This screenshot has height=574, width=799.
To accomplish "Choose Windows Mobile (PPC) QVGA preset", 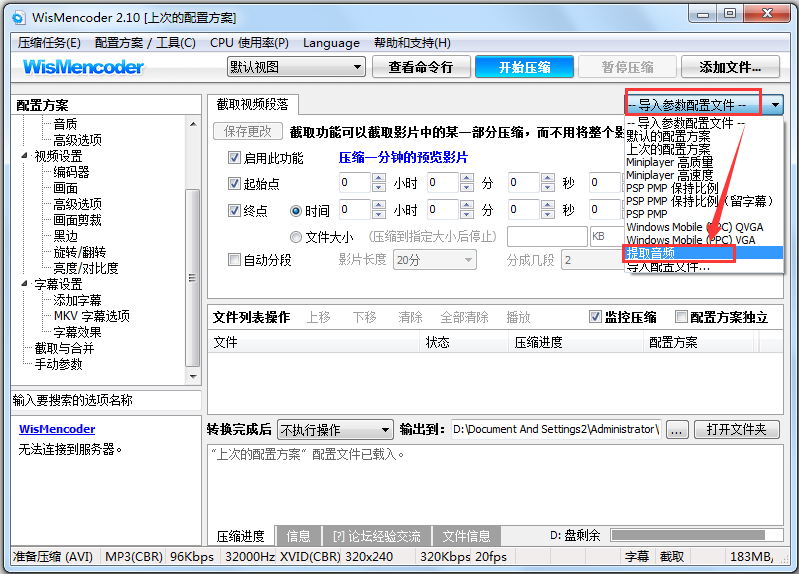I will point(695,227).
